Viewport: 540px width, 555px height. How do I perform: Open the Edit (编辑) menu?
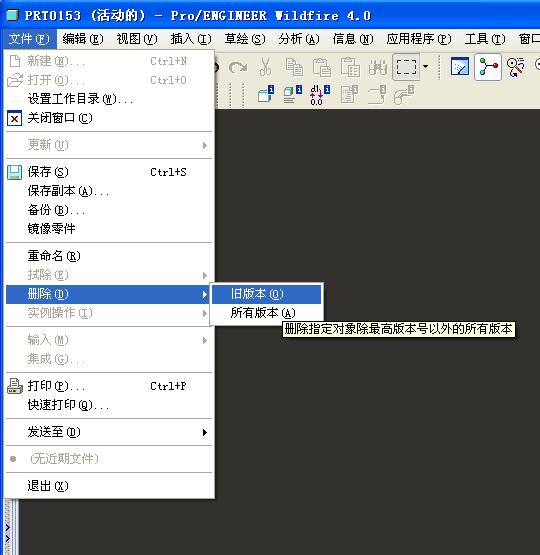83,39
